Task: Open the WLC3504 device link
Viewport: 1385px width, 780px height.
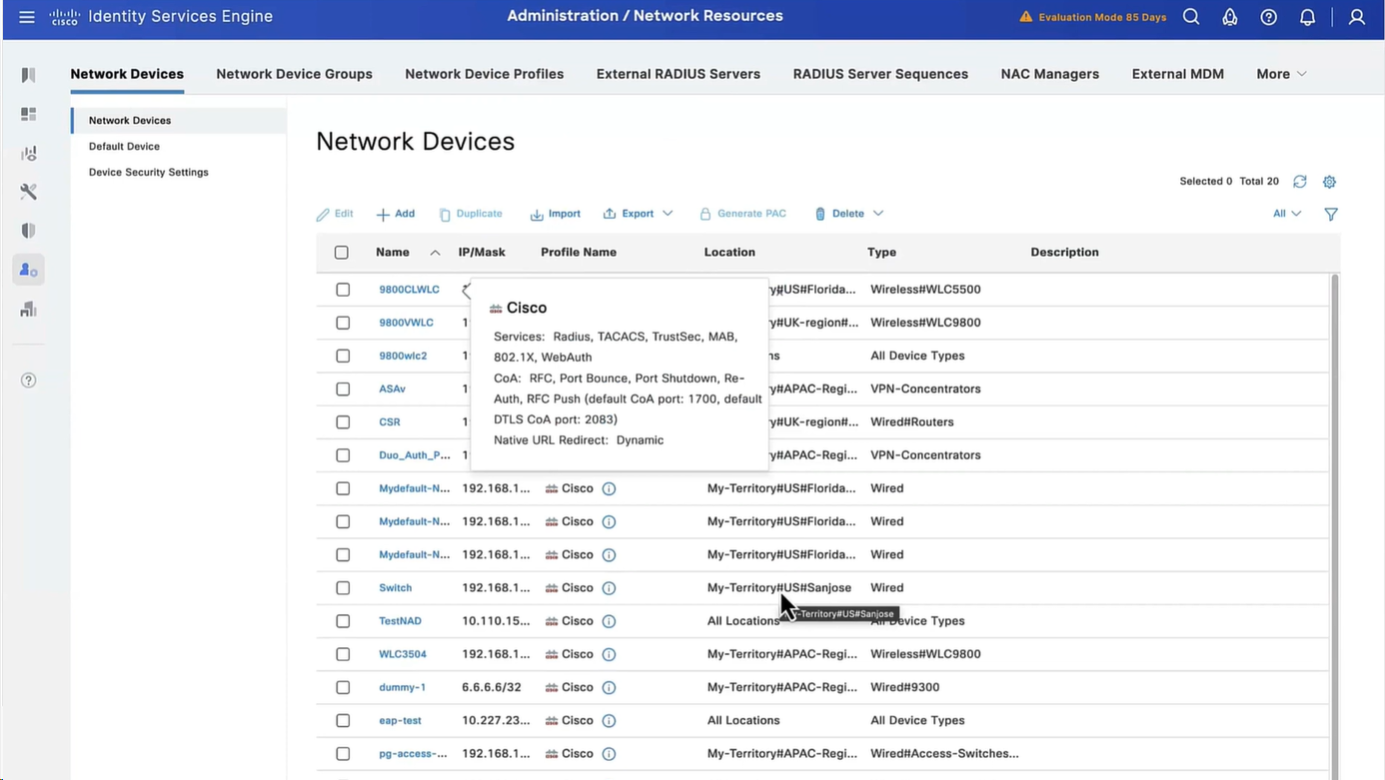Action: coord(402,654)
